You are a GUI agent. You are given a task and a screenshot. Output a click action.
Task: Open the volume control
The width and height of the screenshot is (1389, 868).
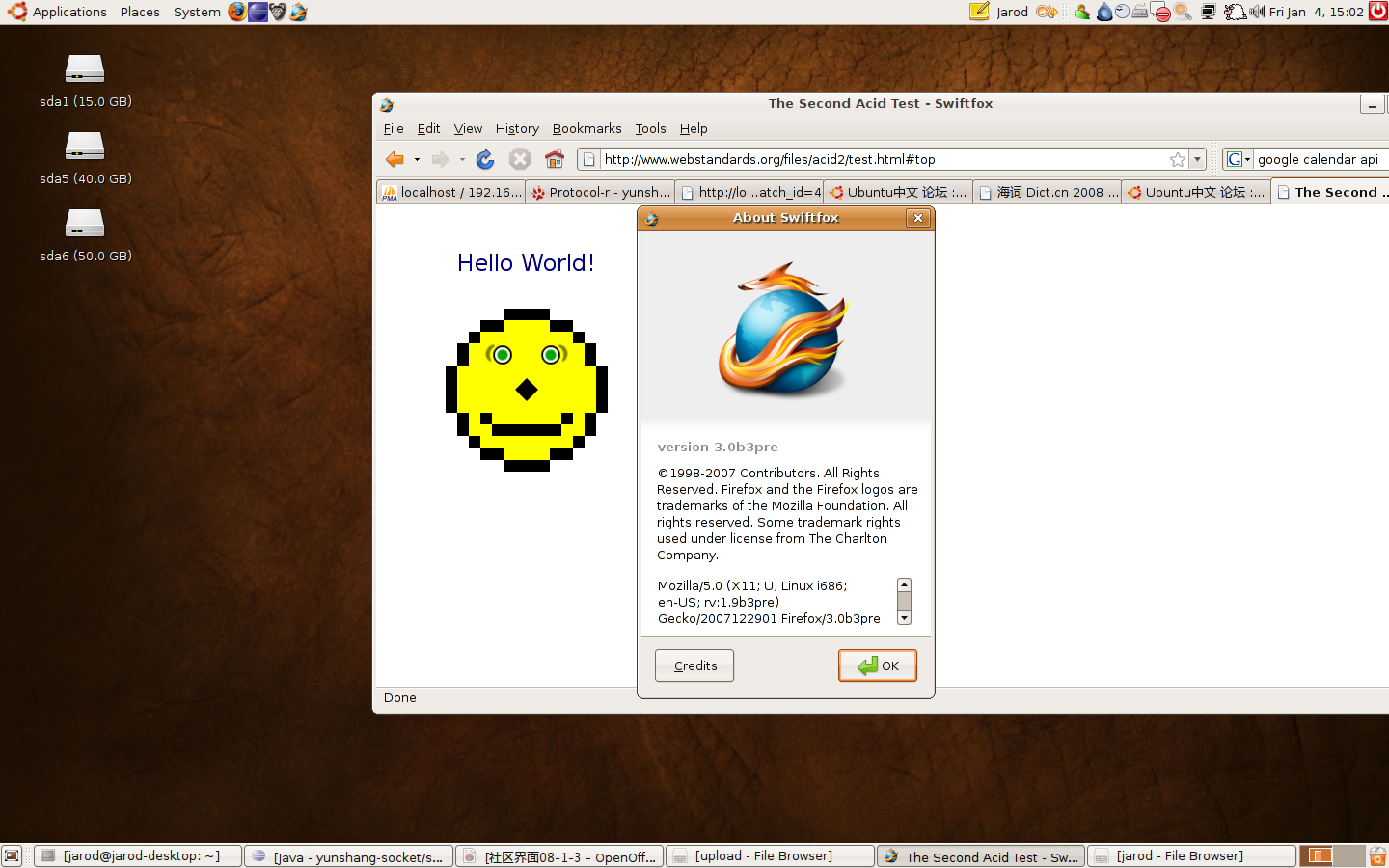1256,12
